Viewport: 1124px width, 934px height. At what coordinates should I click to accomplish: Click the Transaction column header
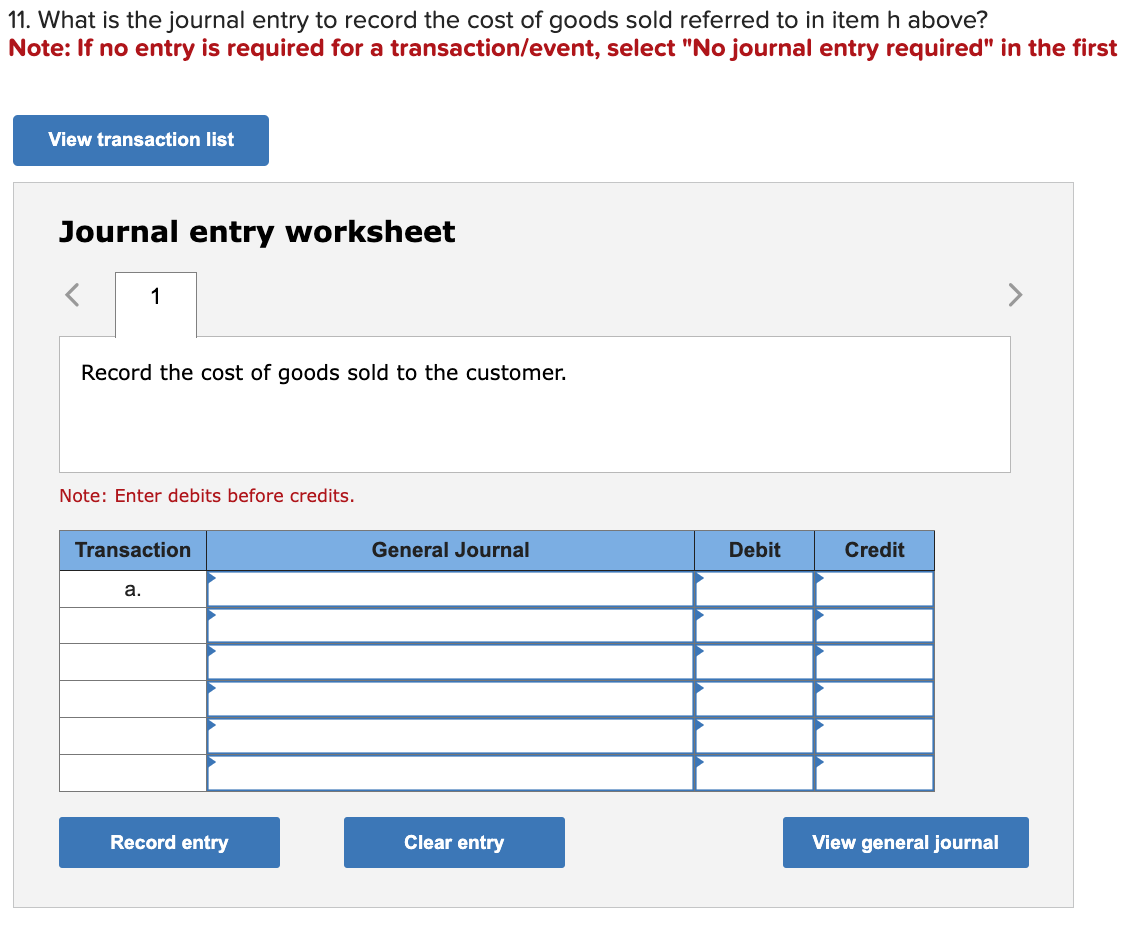point(133,551)
